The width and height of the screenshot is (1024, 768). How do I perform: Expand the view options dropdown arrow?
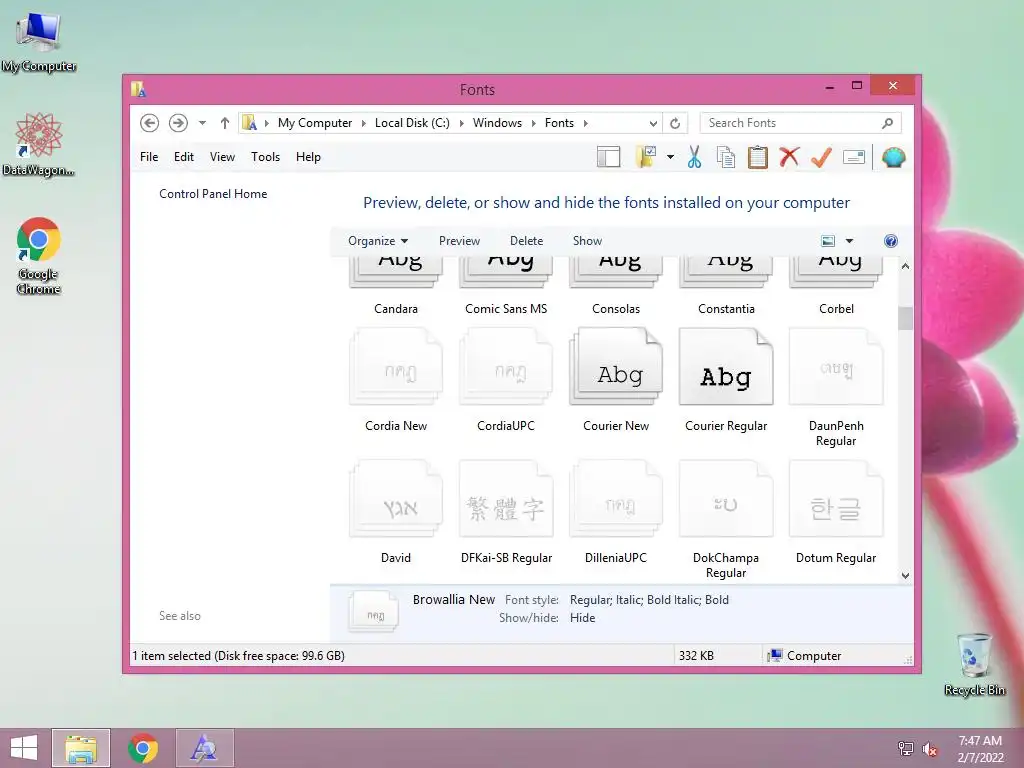(850, 241)
